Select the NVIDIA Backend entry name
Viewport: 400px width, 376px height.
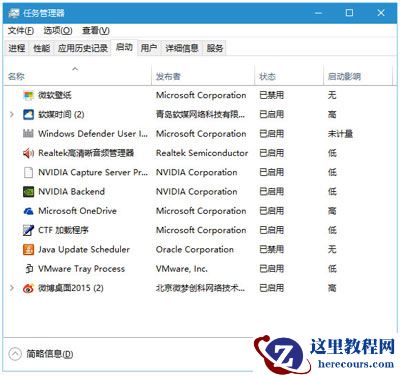point(71,192)
